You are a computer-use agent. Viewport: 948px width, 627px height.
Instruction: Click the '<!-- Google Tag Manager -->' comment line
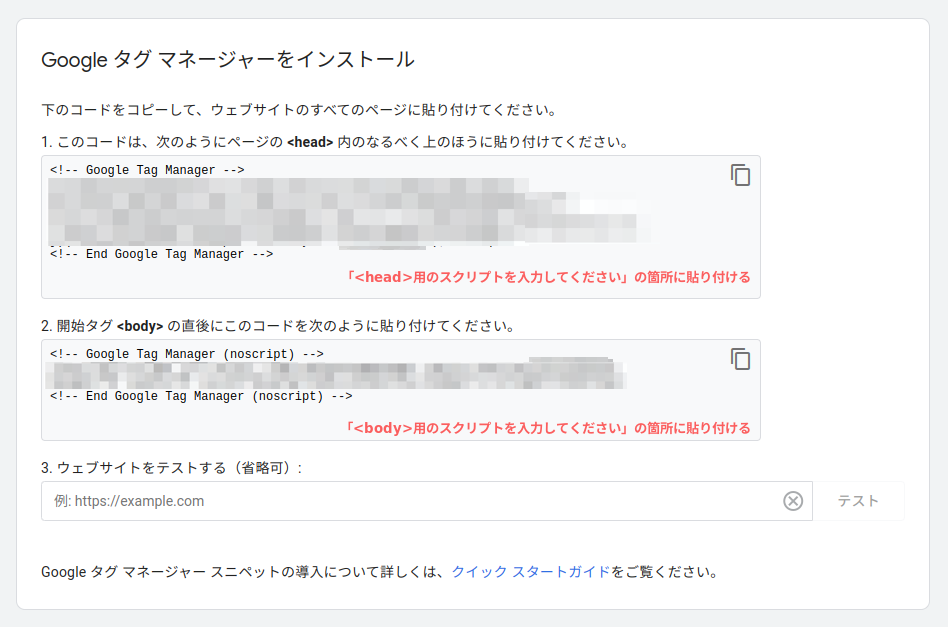pyautogui.click(x=147, y=170)
